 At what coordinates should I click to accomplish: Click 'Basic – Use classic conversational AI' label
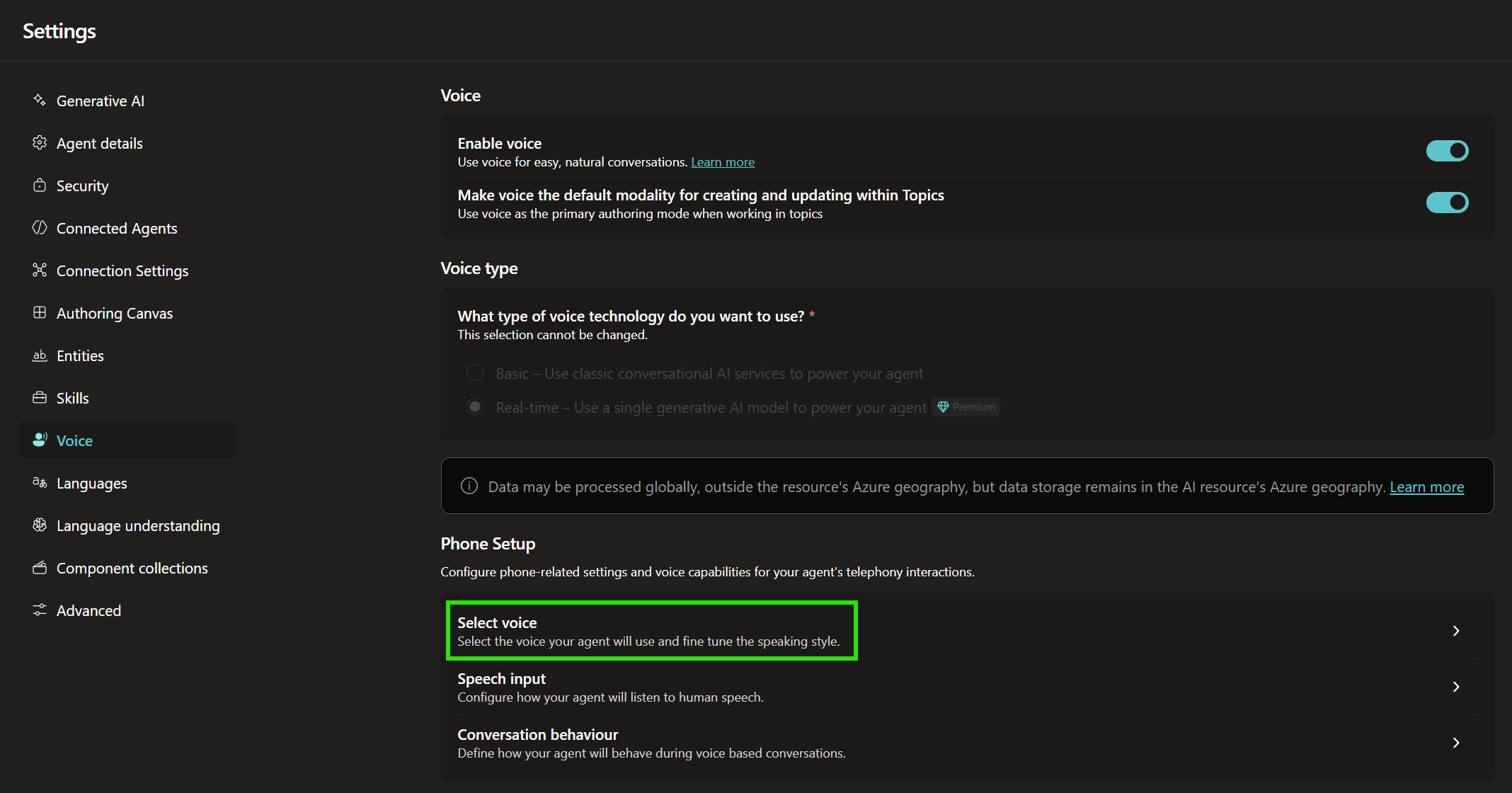tap(709, 374)
